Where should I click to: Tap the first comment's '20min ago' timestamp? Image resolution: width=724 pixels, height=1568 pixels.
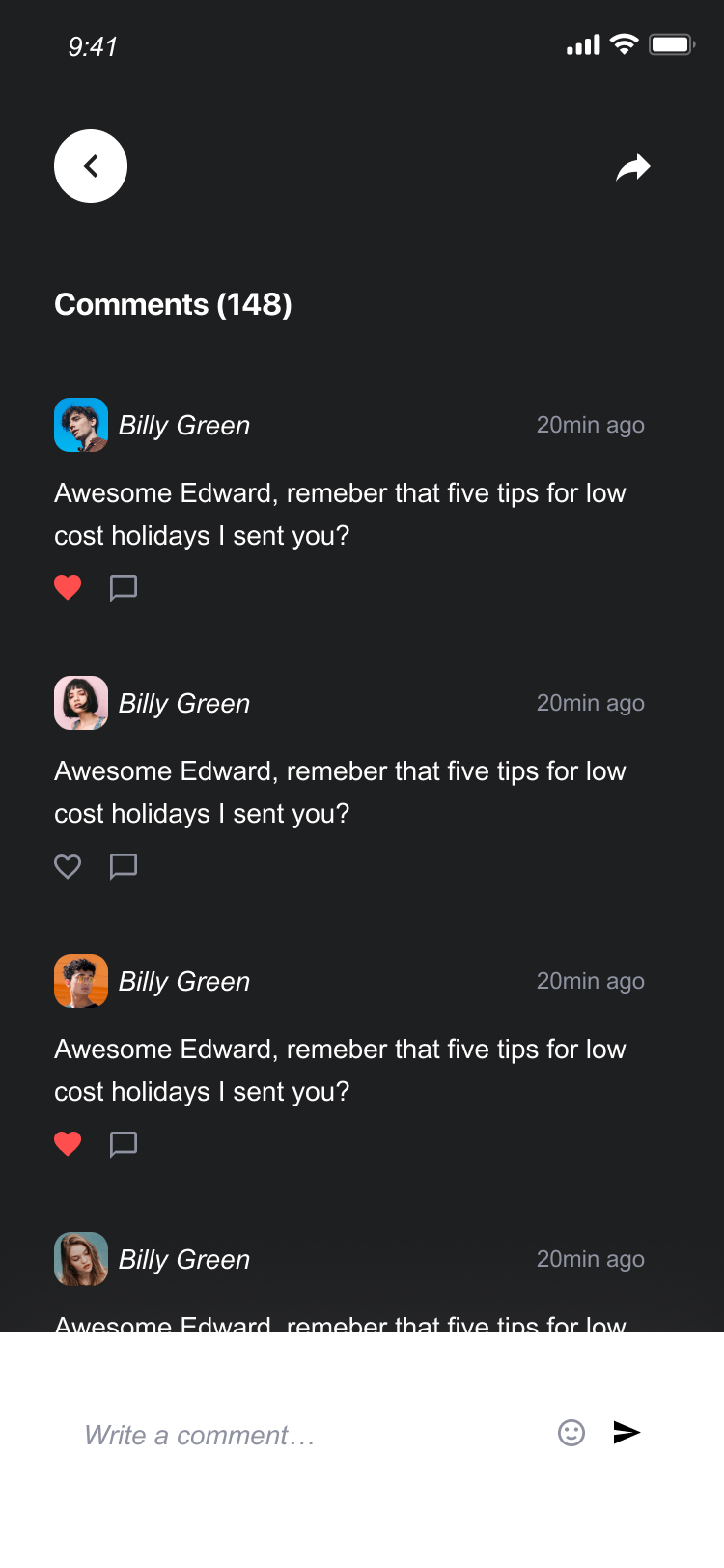(590, 425)
